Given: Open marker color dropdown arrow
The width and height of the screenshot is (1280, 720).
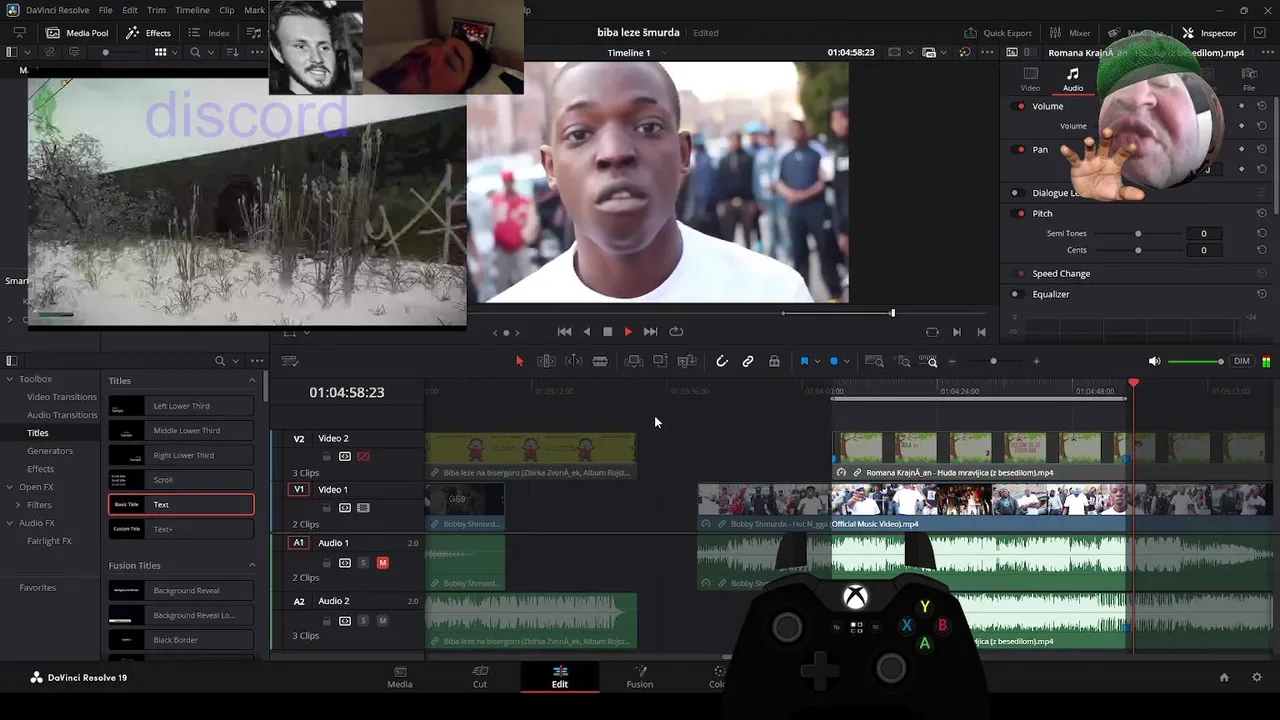Looking at the screenshot, I should tap(846, 361).
